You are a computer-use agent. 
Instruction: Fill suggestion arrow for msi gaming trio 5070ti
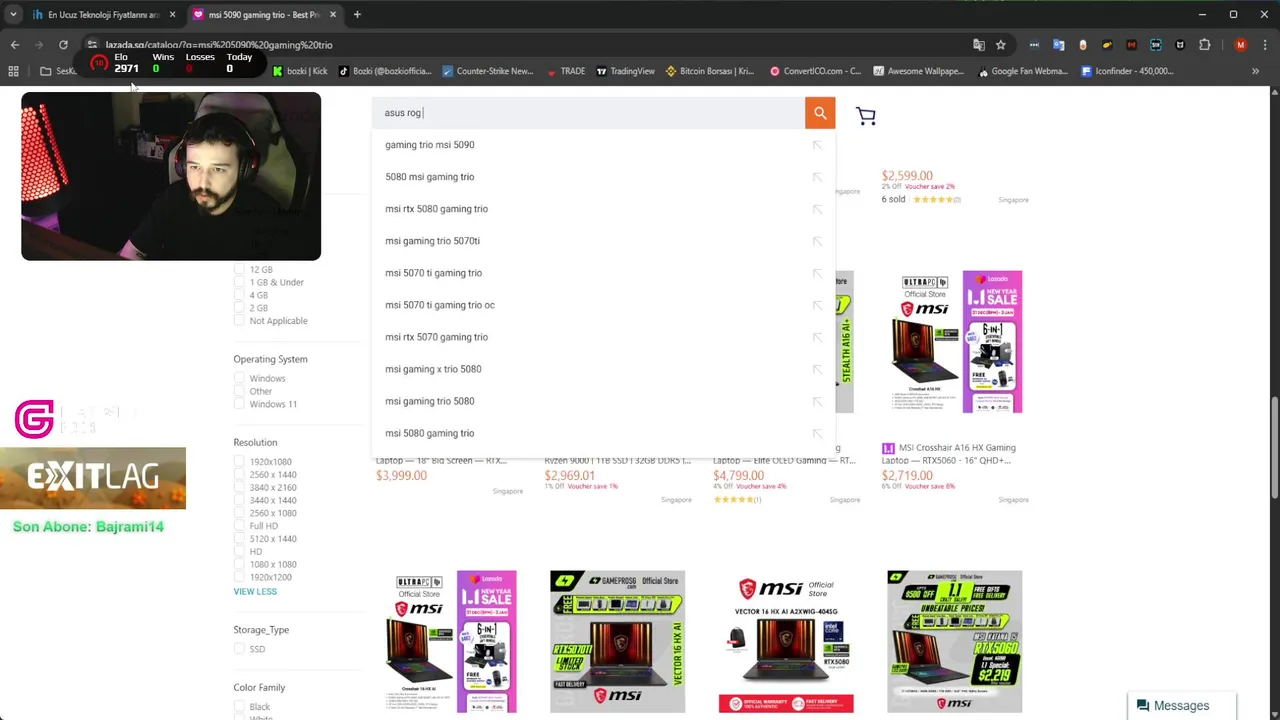(x=817, y=241)
